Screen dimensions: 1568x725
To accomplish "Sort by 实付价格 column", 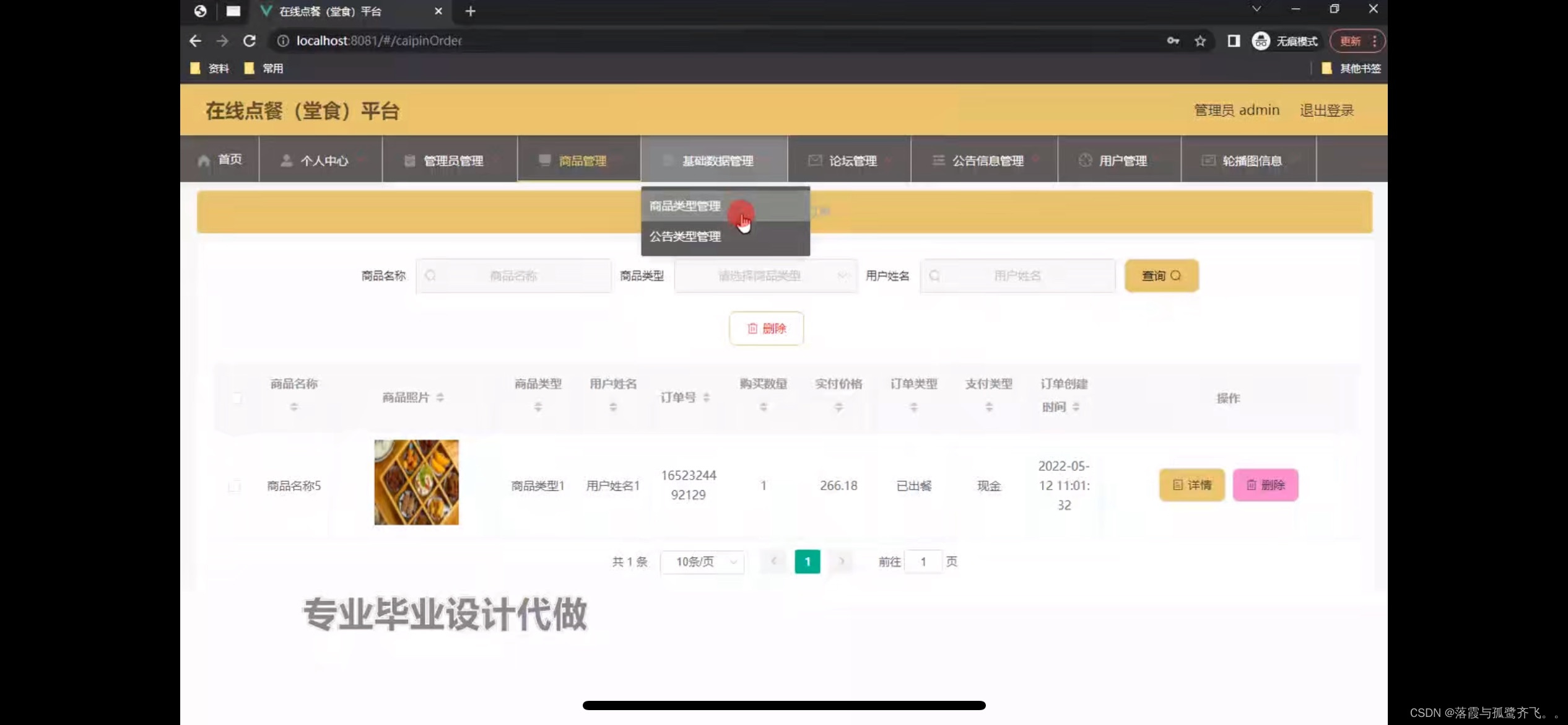I will [838, 406].
